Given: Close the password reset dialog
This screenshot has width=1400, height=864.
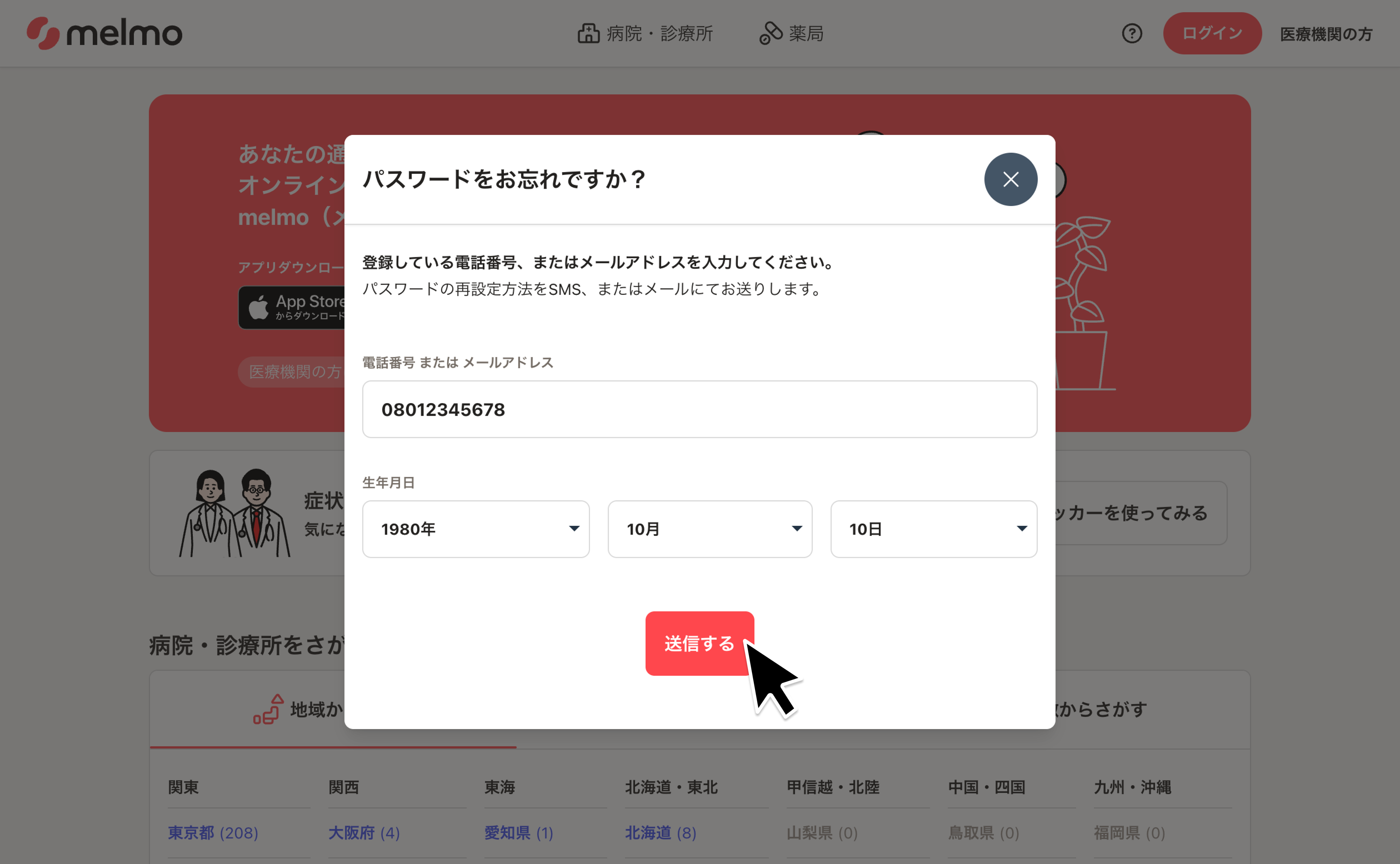Looking at the screenshot, I should (1011, 179).
